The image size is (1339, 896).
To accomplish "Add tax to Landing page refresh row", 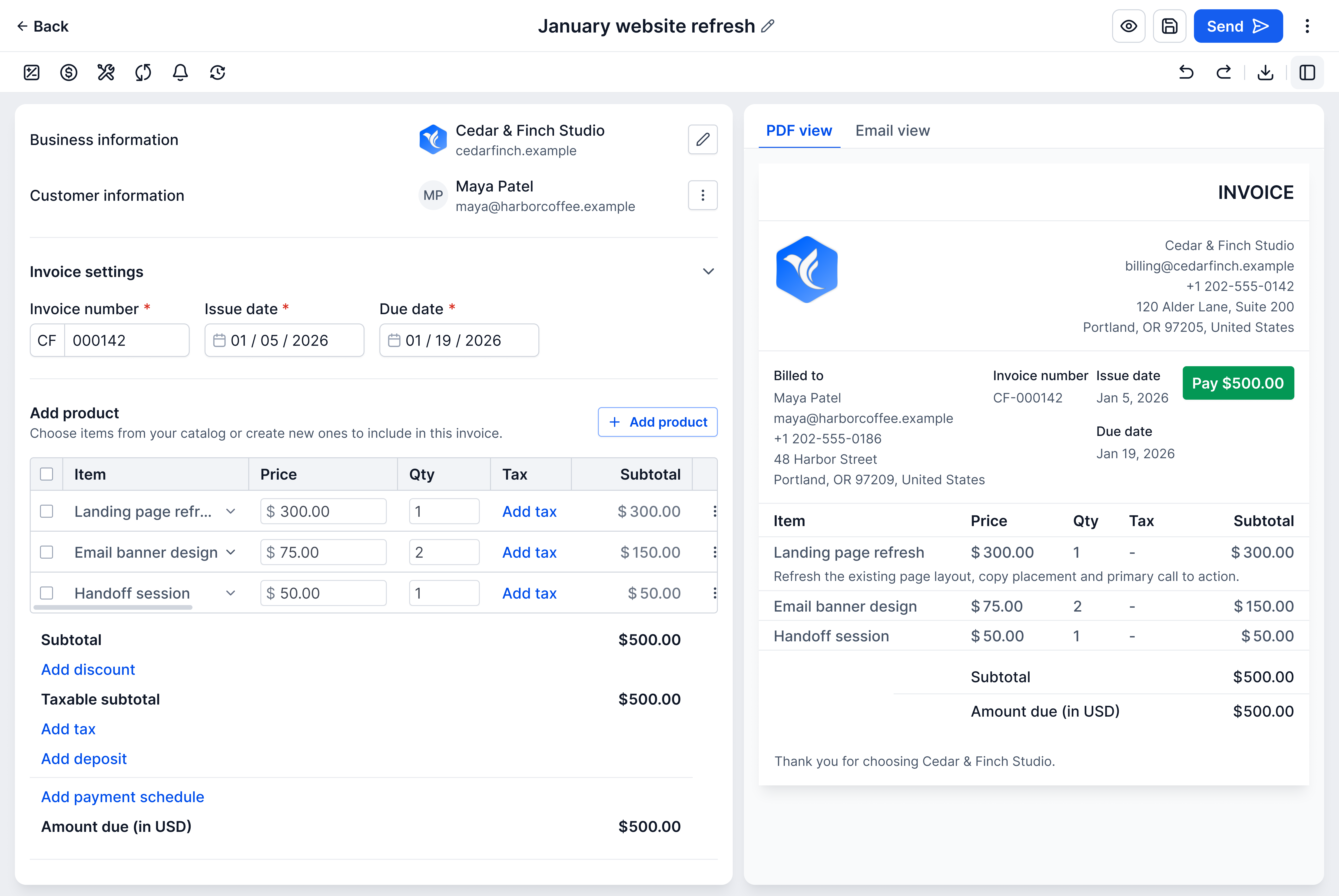I will 529,511.
